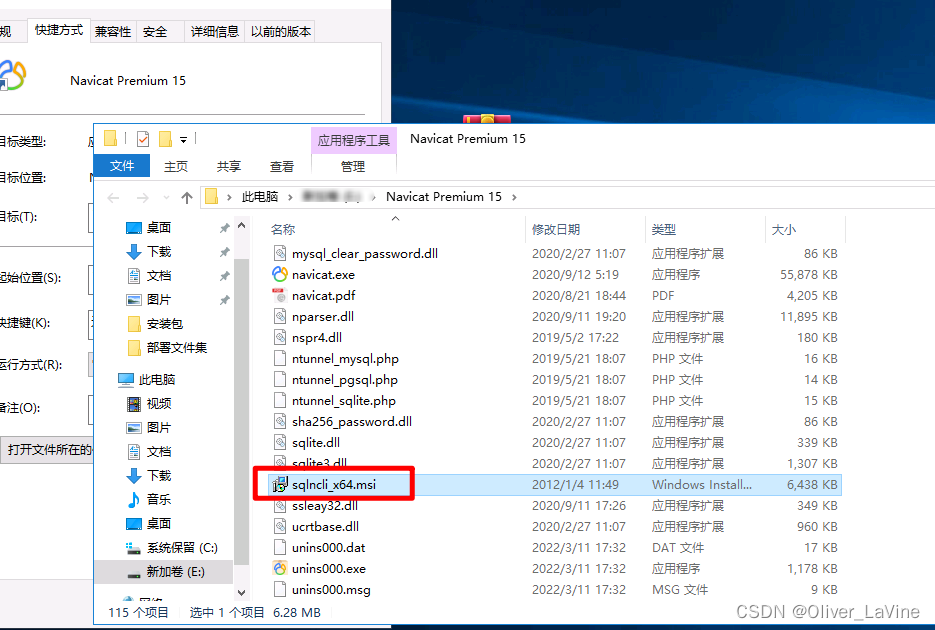Open the 兼容性 tab in properties dialog

point(113,32)
